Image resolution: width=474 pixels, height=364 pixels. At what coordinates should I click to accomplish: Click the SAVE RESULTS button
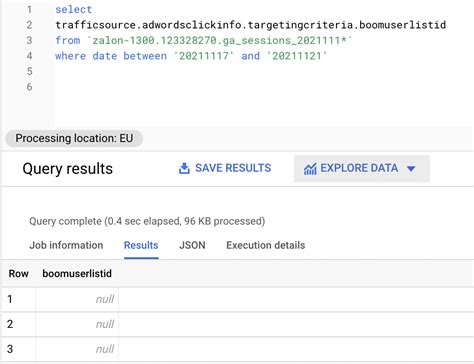[x=225, y=168]
